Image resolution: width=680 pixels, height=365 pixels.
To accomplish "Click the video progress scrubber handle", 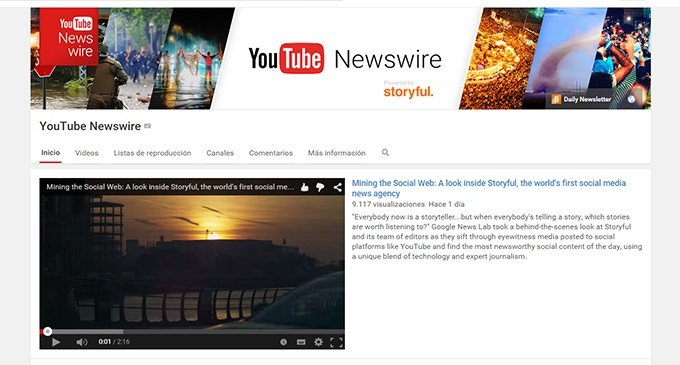I will tap(48, 332).
